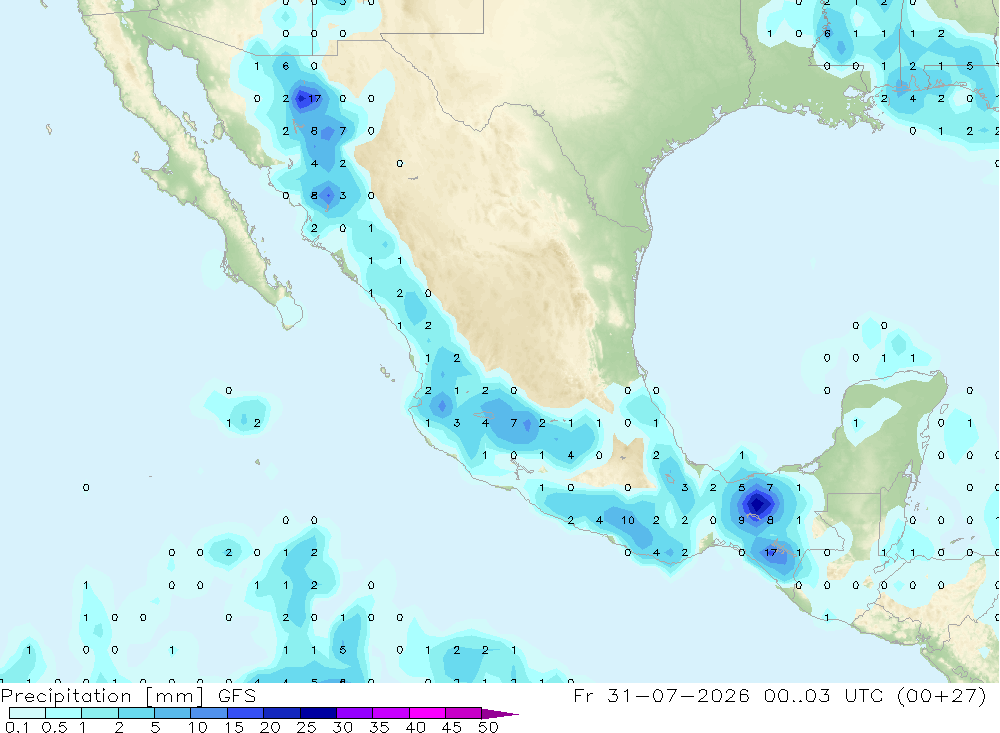Click the 5–10 mm legend color swatch
This screenshot has height=733, width=1000.
click(173, 713)
